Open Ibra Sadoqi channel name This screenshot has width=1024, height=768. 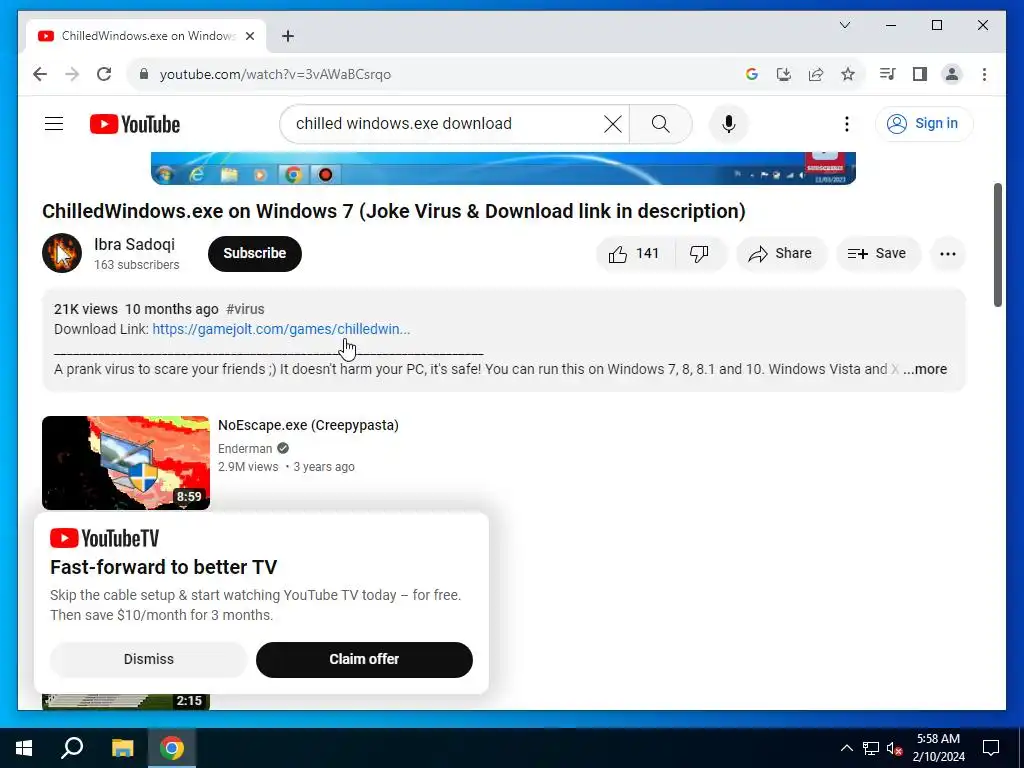(x=135, y=244)
